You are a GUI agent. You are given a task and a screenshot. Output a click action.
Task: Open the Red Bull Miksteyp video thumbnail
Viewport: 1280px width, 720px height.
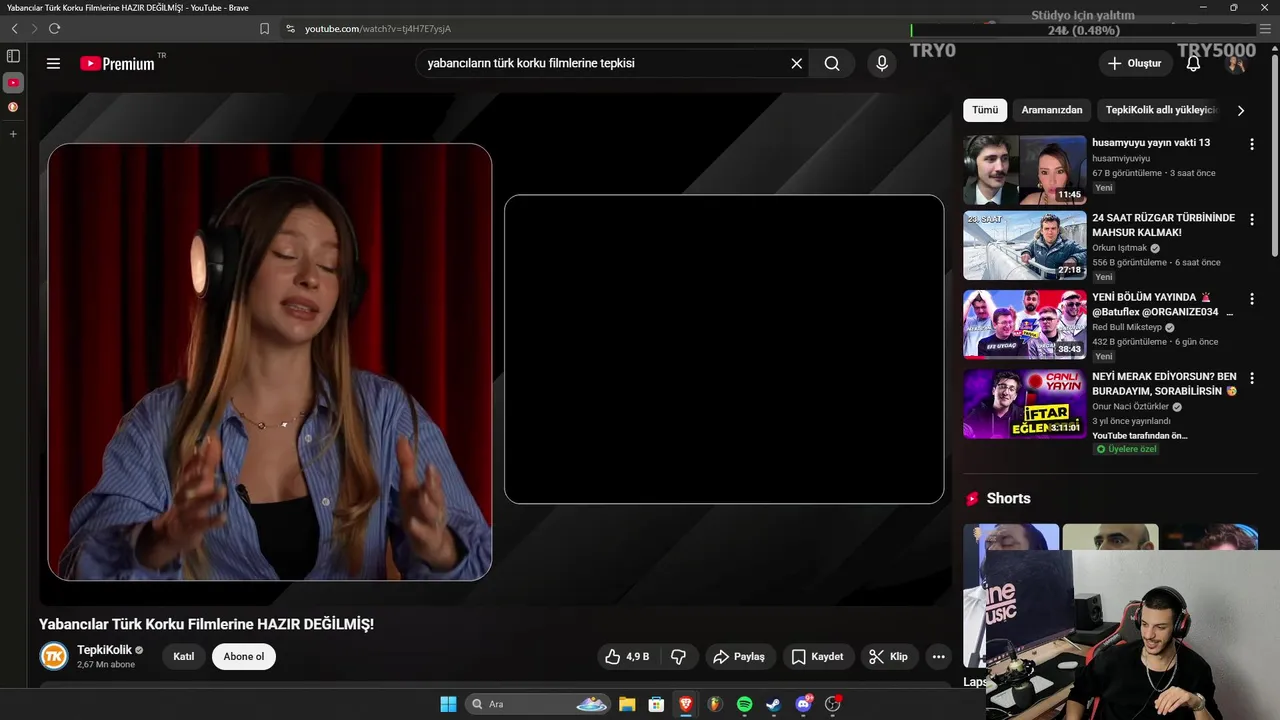1024,324
